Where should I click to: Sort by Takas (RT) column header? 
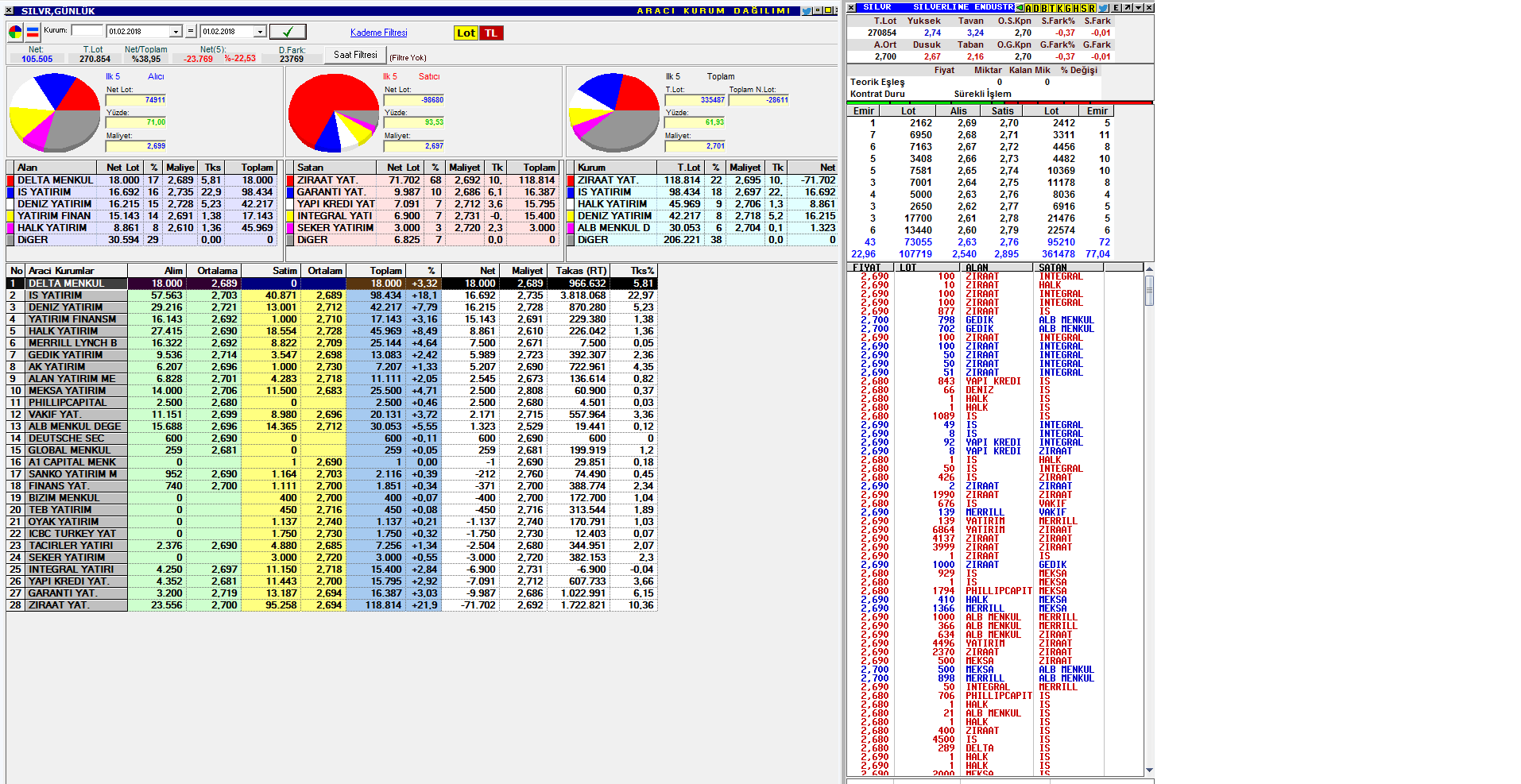coord(578,271)
